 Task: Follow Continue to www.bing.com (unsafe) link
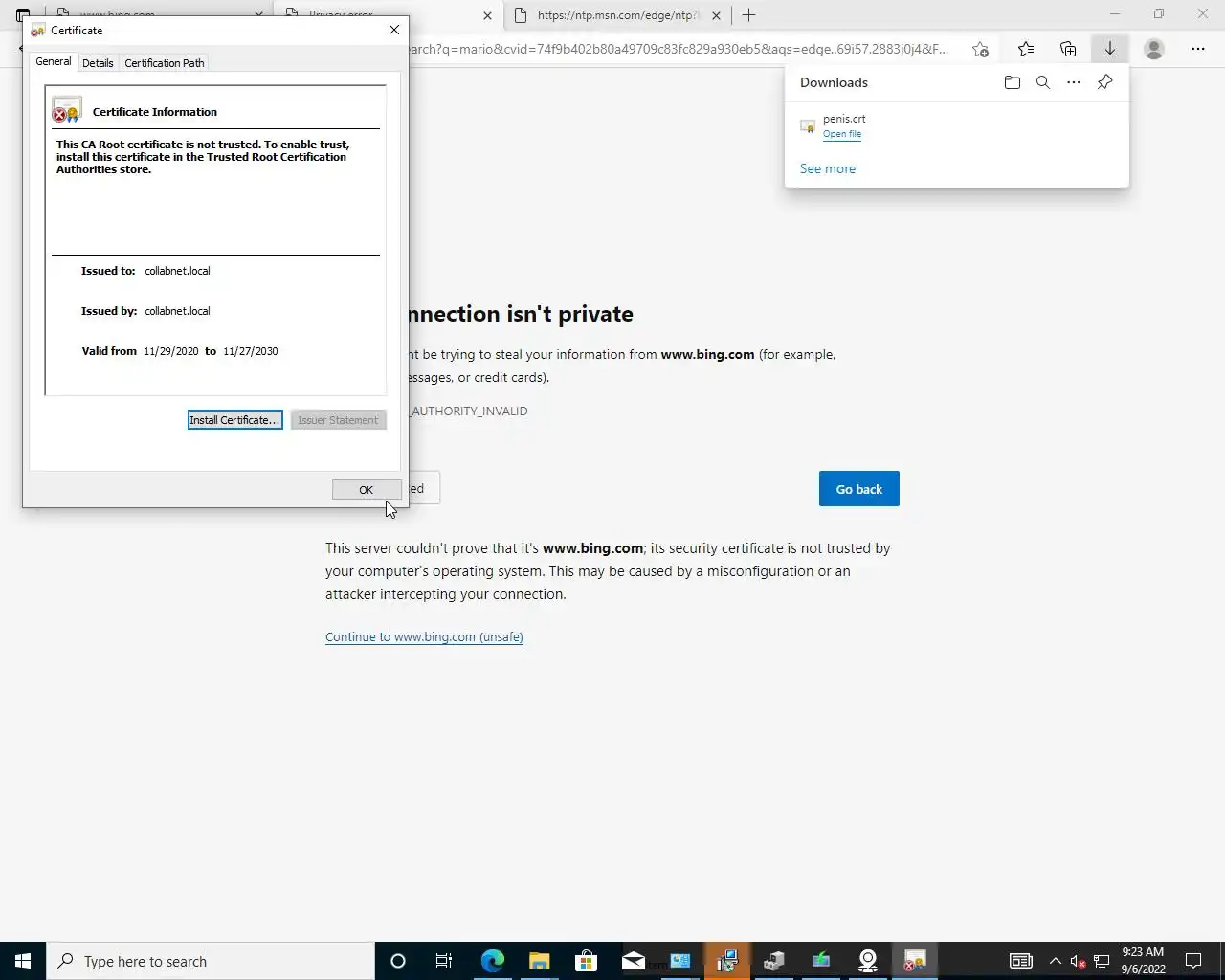[424, 637]
